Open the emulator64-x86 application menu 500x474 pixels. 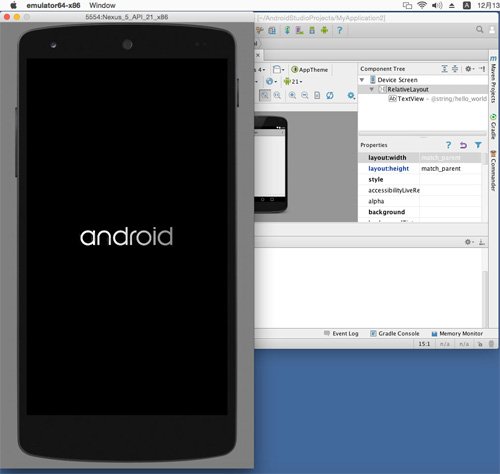[x=53, y=5]
